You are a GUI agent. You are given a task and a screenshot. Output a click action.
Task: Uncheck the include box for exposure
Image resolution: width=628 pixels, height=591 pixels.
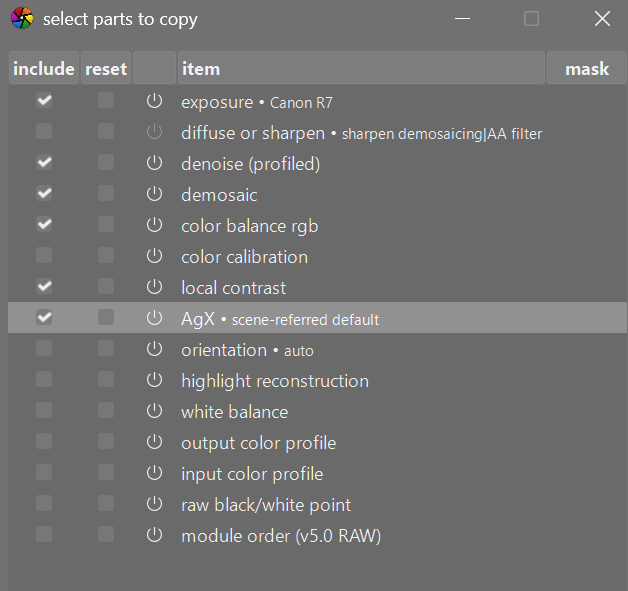click(44, 101)
